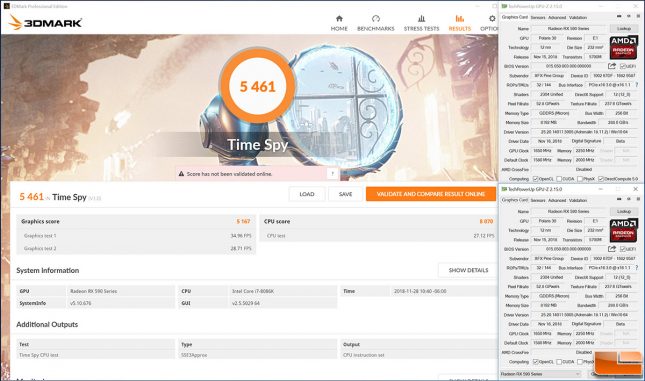
Task: Show details for System Information
Action: pyautogui.click(x=468, y=270)
